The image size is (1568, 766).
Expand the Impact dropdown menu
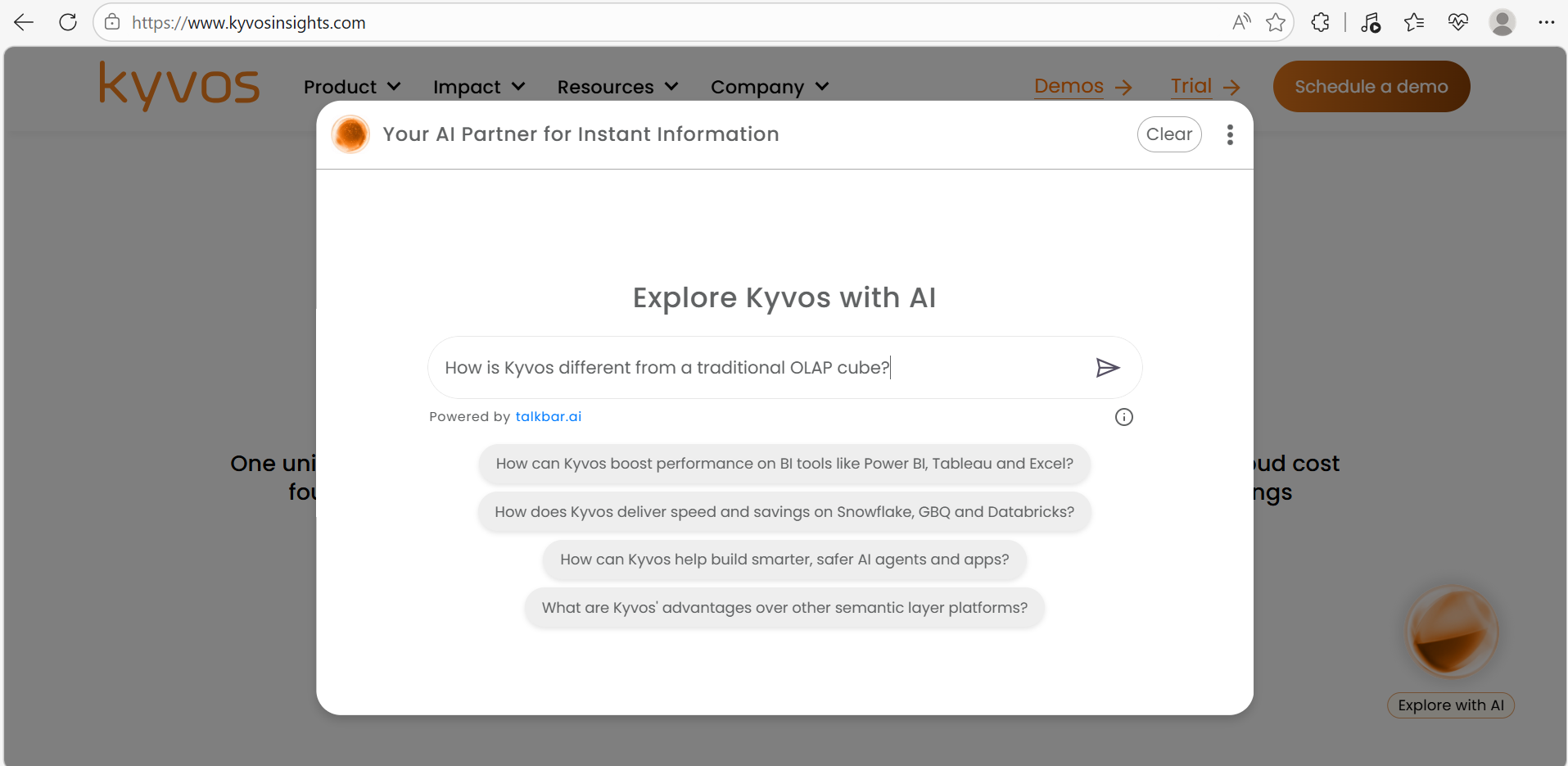click(479, 87)
